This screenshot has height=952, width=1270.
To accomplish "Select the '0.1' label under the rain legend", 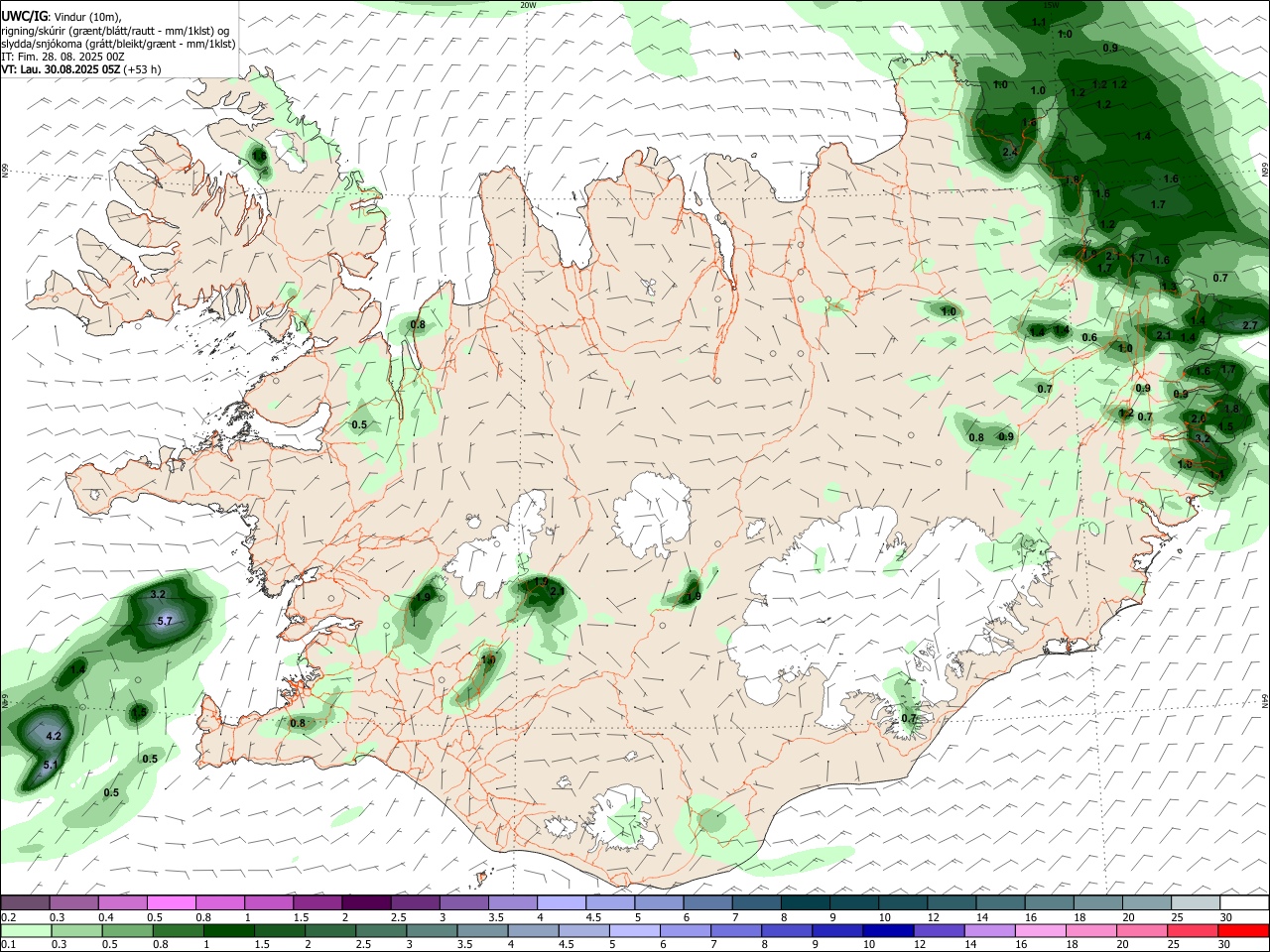I will (x=8, y=945).
